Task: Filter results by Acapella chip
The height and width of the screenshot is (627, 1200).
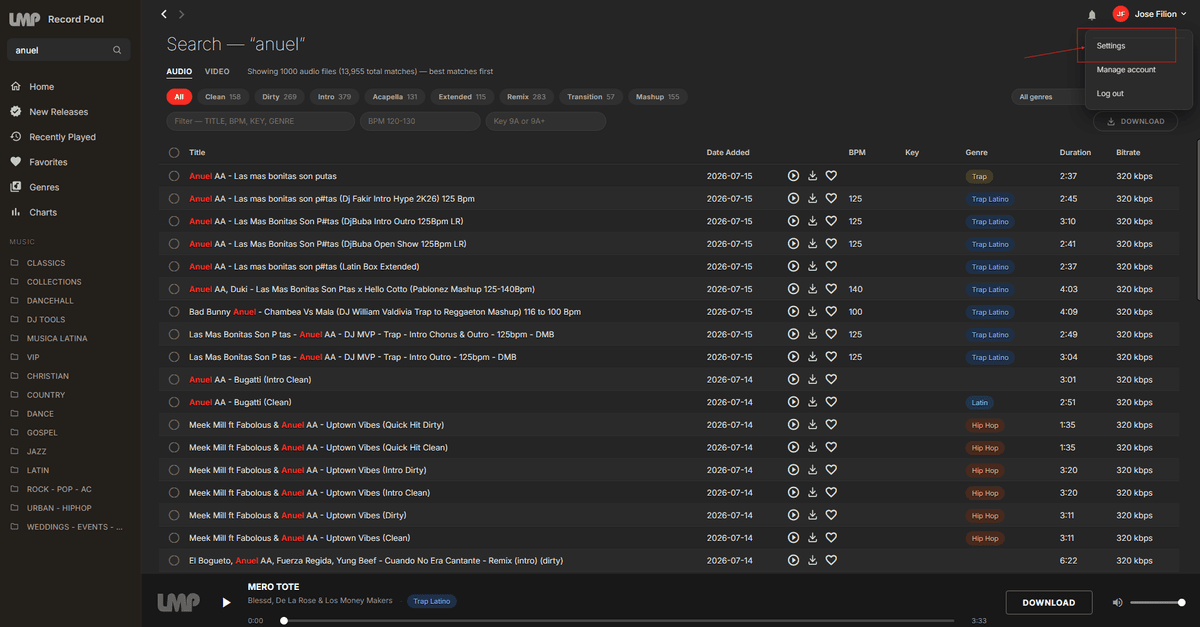Action: pyautogui.click(x=394, y=97)
